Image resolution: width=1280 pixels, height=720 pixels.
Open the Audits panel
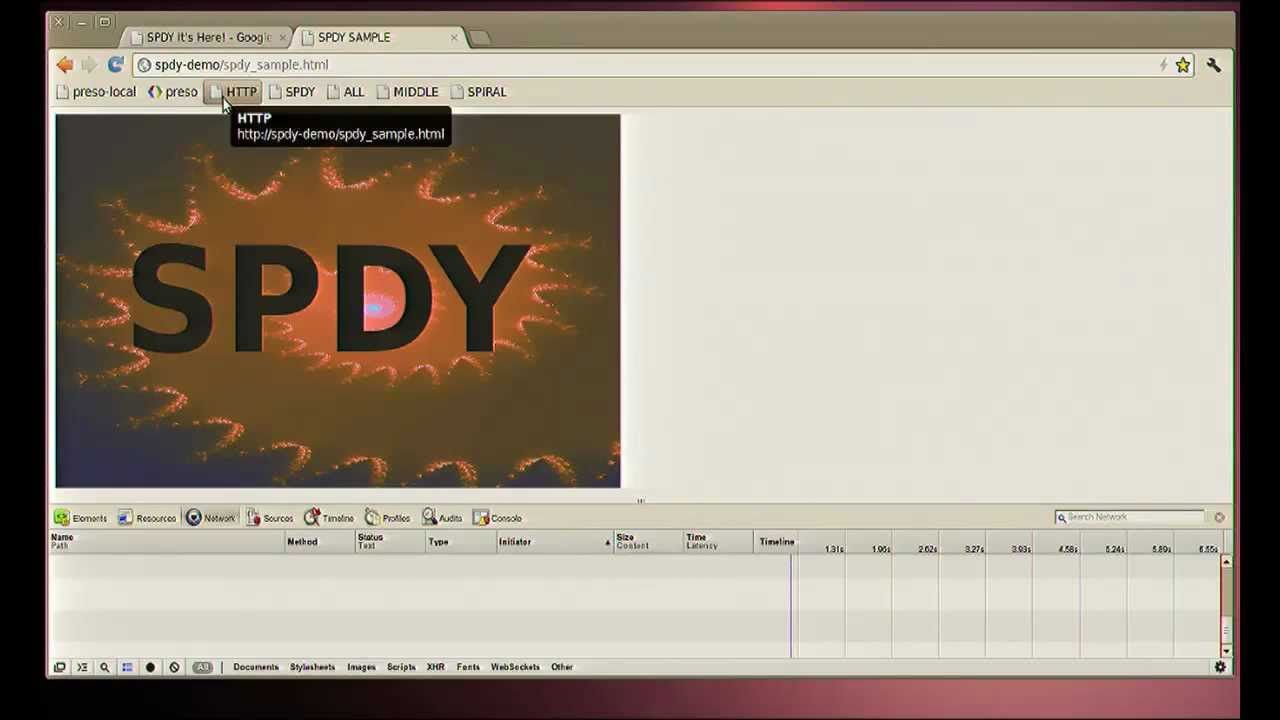(442, 518)
